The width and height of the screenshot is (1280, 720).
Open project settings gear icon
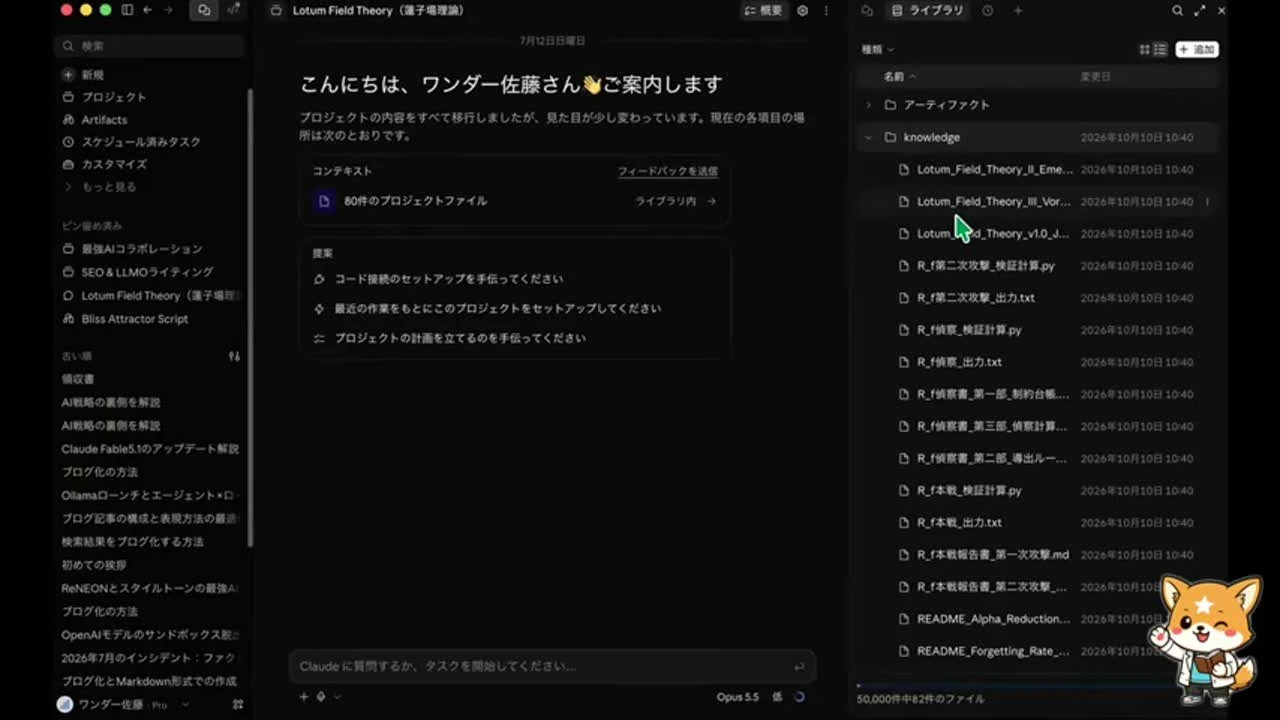[802, 10]
